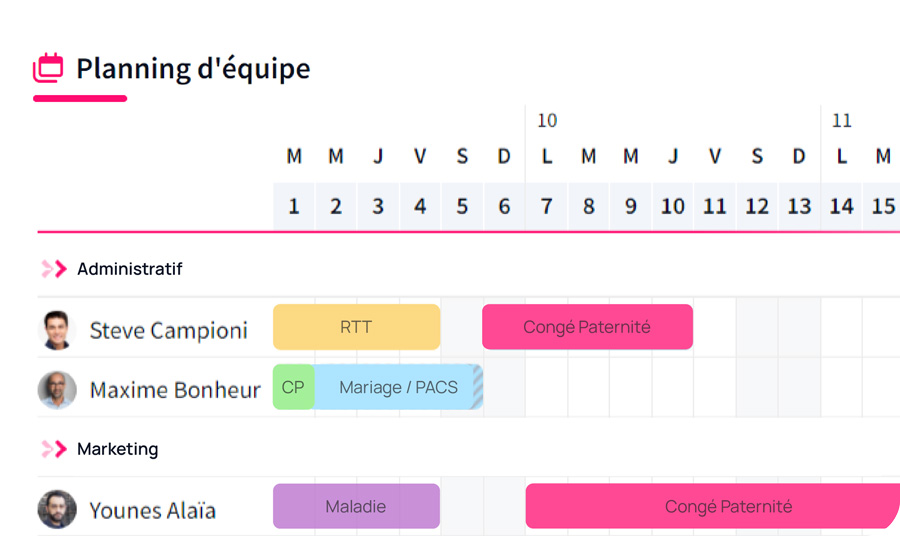Open the Mariage / PACS leave block
The width and height of the screenshot is (900, 536).
398,387
